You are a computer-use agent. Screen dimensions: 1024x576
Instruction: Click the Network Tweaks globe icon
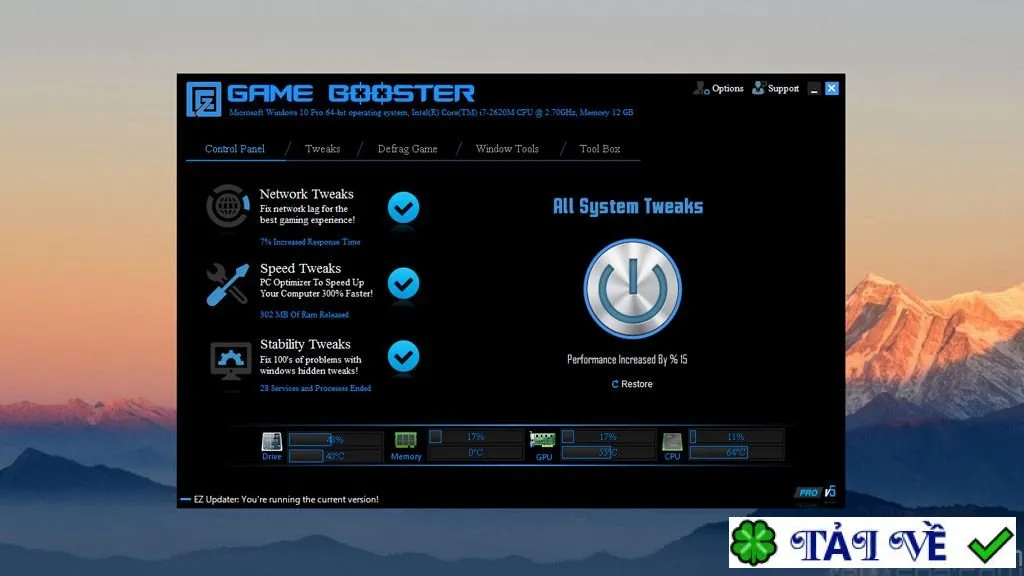point(228,206)
